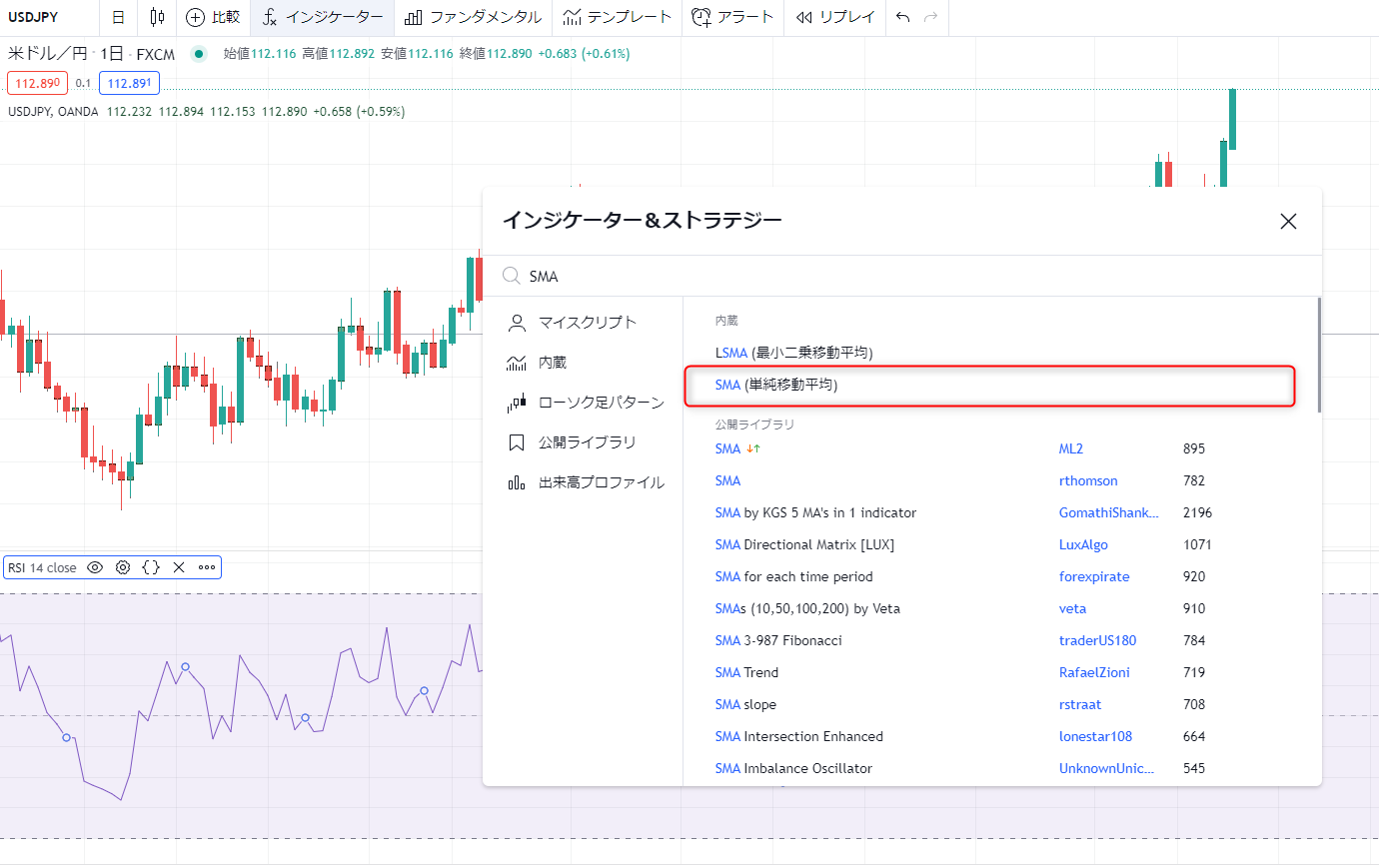The image size is (1379, 868).
Task: Add SMAs (10,50,100,200) by Veta
Action: pyautogui.click(x=807, y=608)
